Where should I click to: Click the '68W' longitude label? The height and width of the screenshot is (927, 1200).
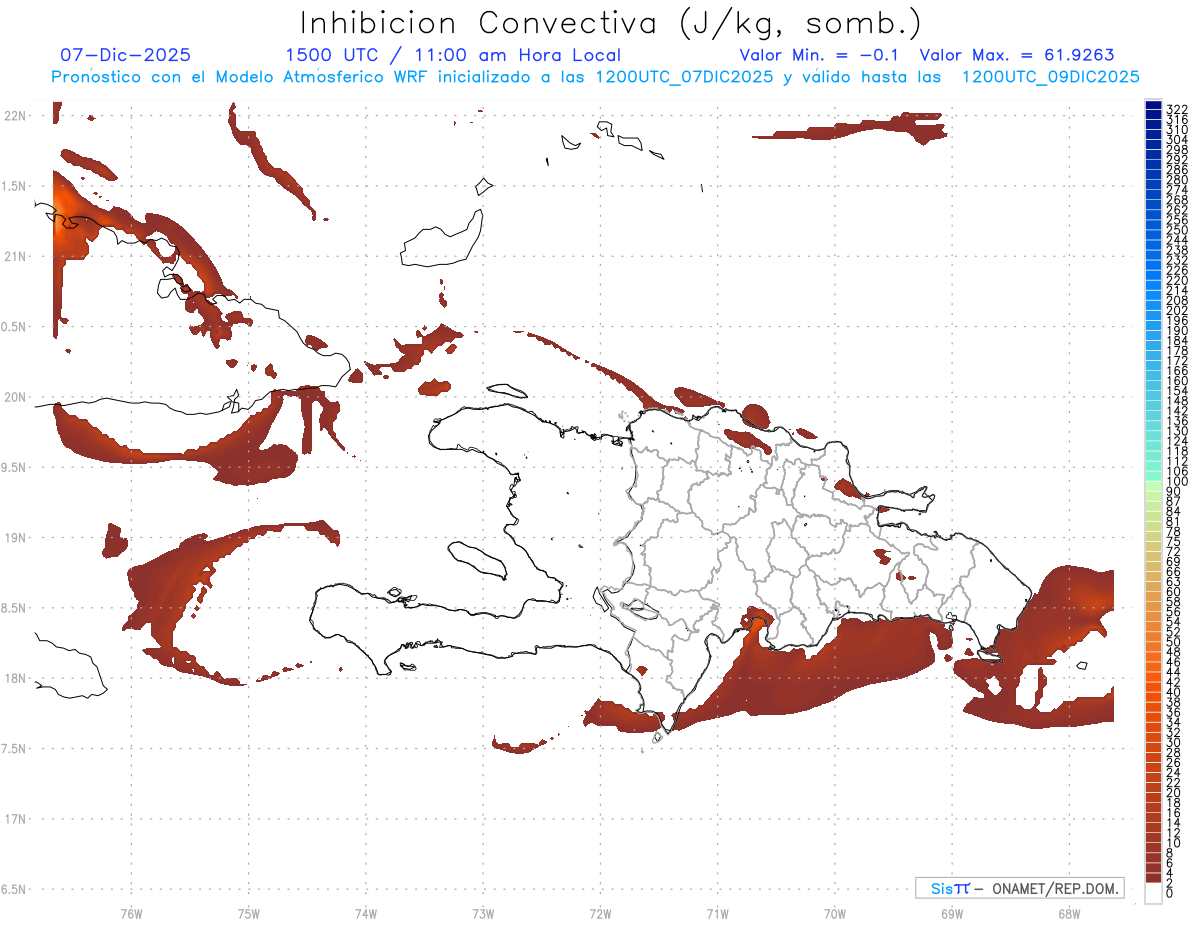coord(1068,913)
